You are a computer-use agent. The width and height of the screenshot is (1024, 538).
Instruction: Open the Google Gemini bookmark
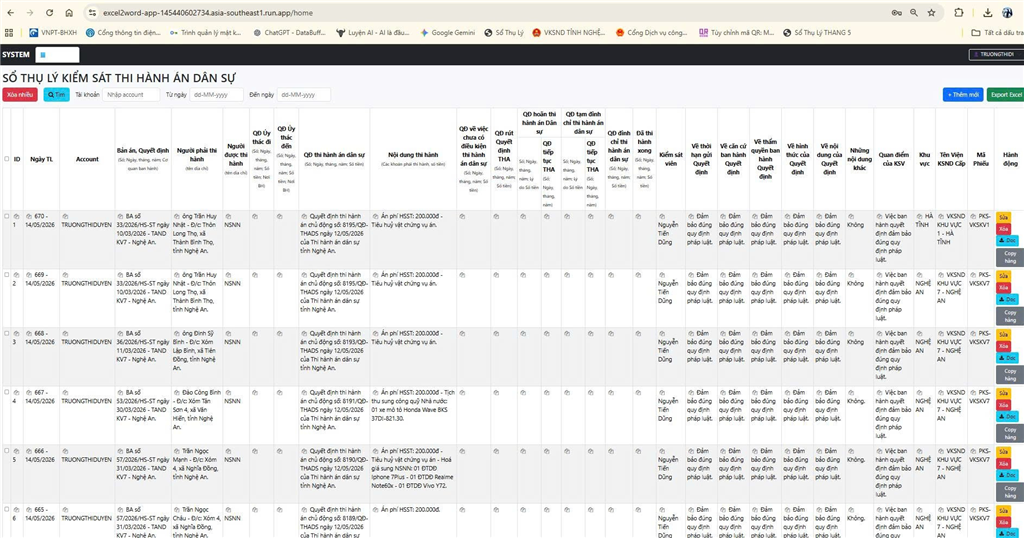click(x=447, y=32)
